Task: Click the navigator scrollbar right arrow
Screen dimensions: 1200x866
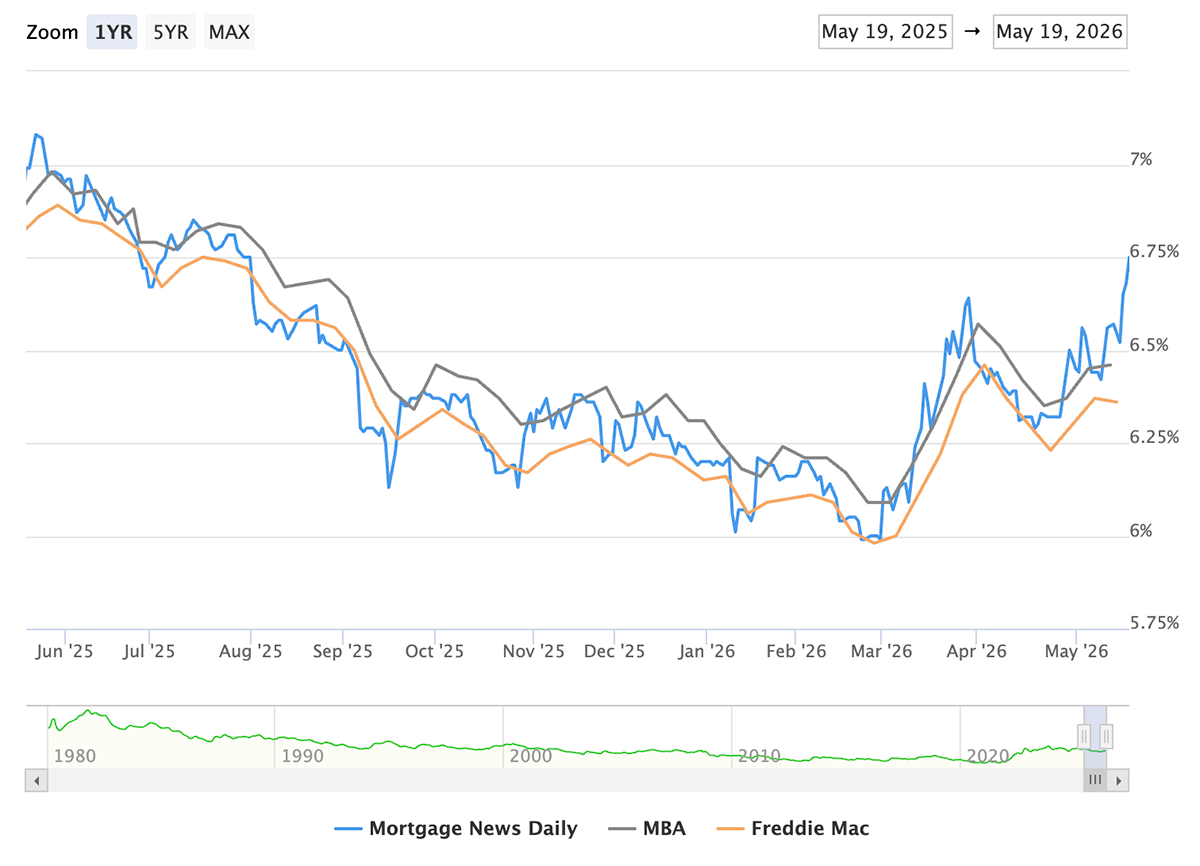Action: 1119,780
